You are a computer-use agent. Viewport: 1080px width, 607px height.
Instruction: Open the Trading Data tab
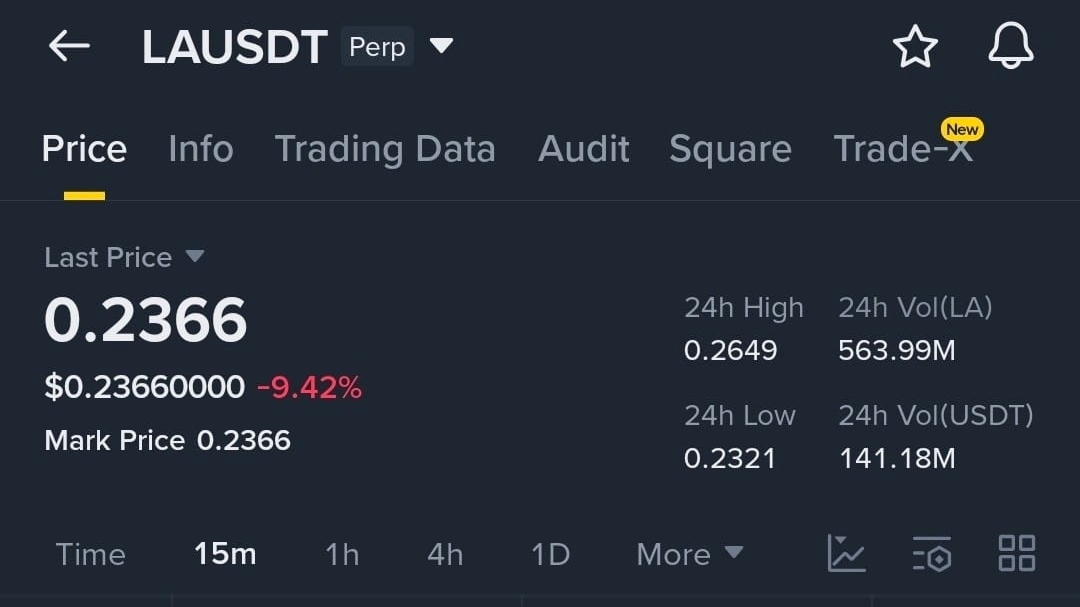tap(385, 149)
